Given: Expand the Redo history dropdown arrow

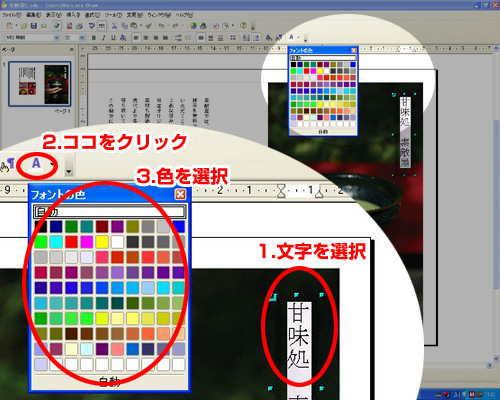Looking at the screenshot, I should pos(183,25).
